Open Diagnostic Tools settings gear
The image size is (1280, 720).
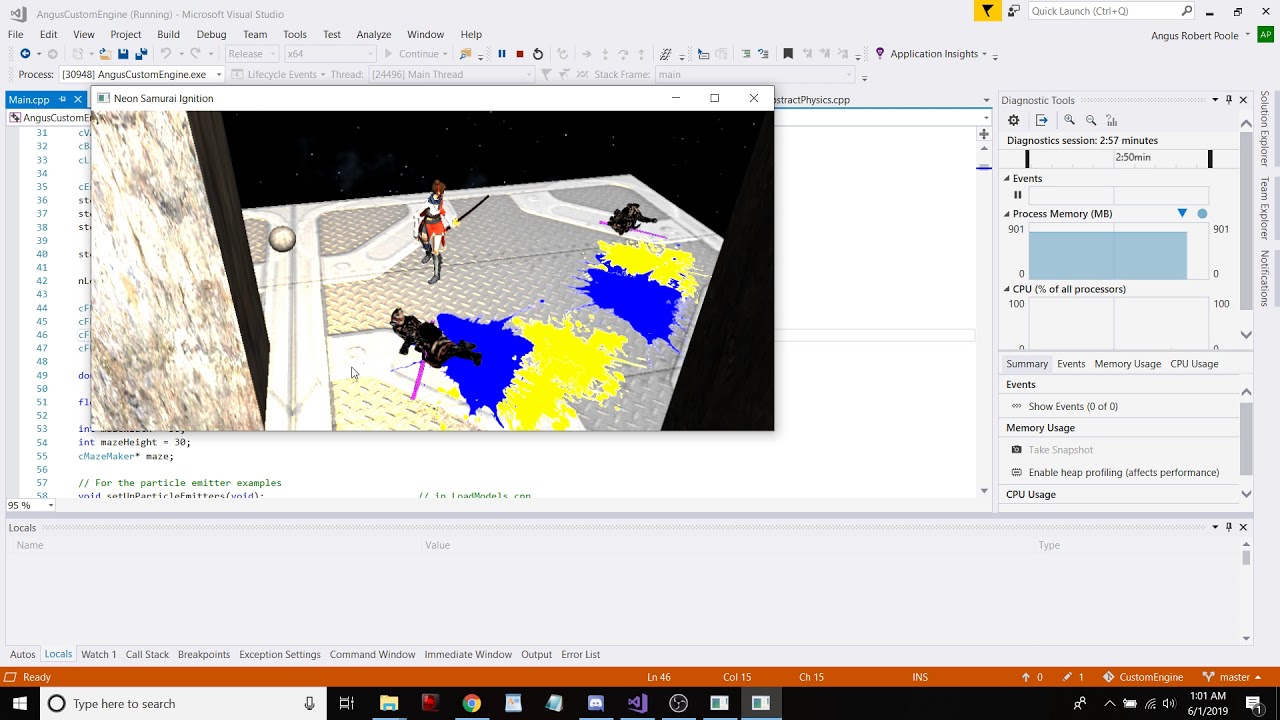1013,120
